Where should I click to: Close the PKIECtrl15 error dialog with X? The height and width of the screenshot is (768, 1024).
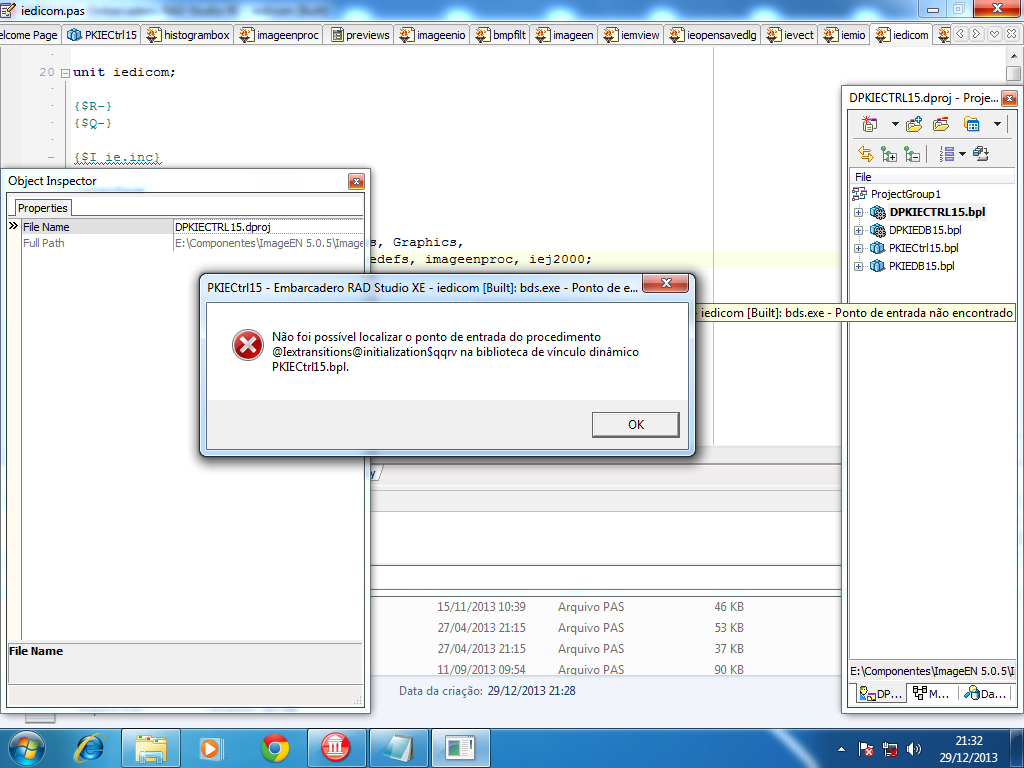(665, 283)
